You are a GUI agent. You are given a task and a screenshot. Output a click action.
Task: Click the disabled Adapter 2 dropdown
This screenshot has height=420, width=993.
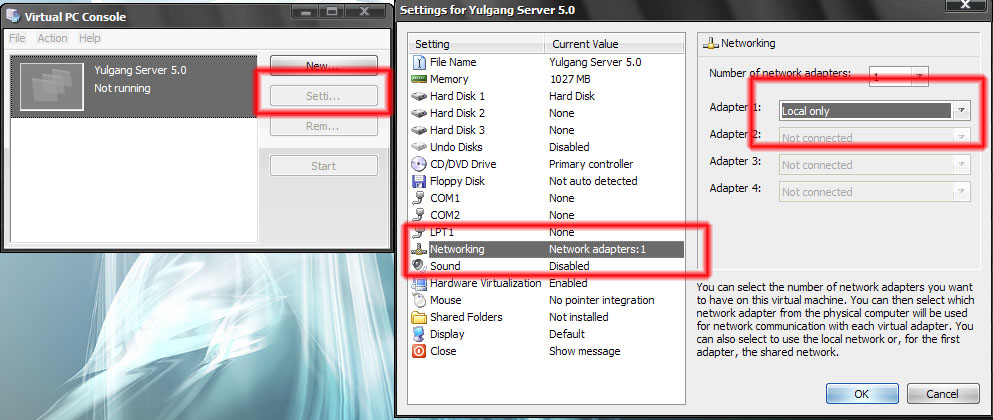click(x=875, y=138)
